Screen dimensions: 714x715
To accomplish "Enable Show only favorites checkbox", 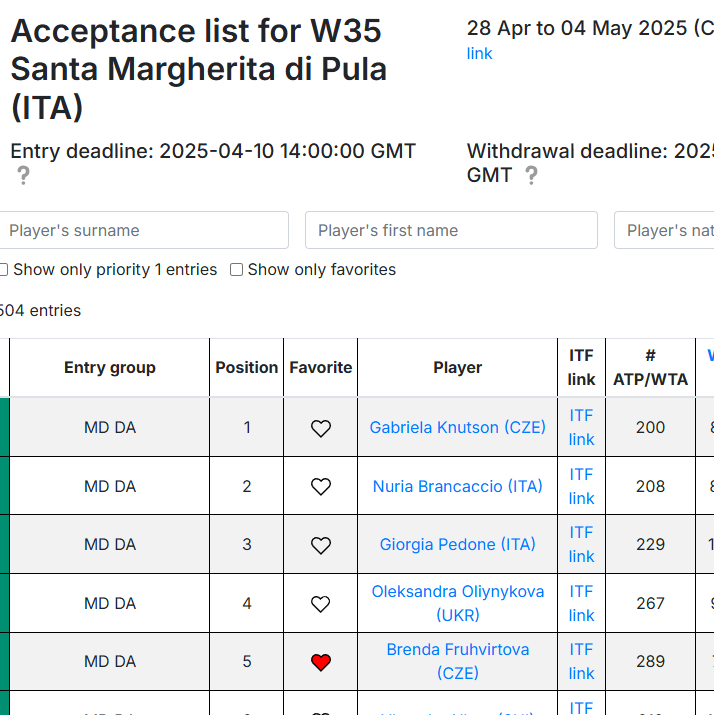I will click(236, 269).
